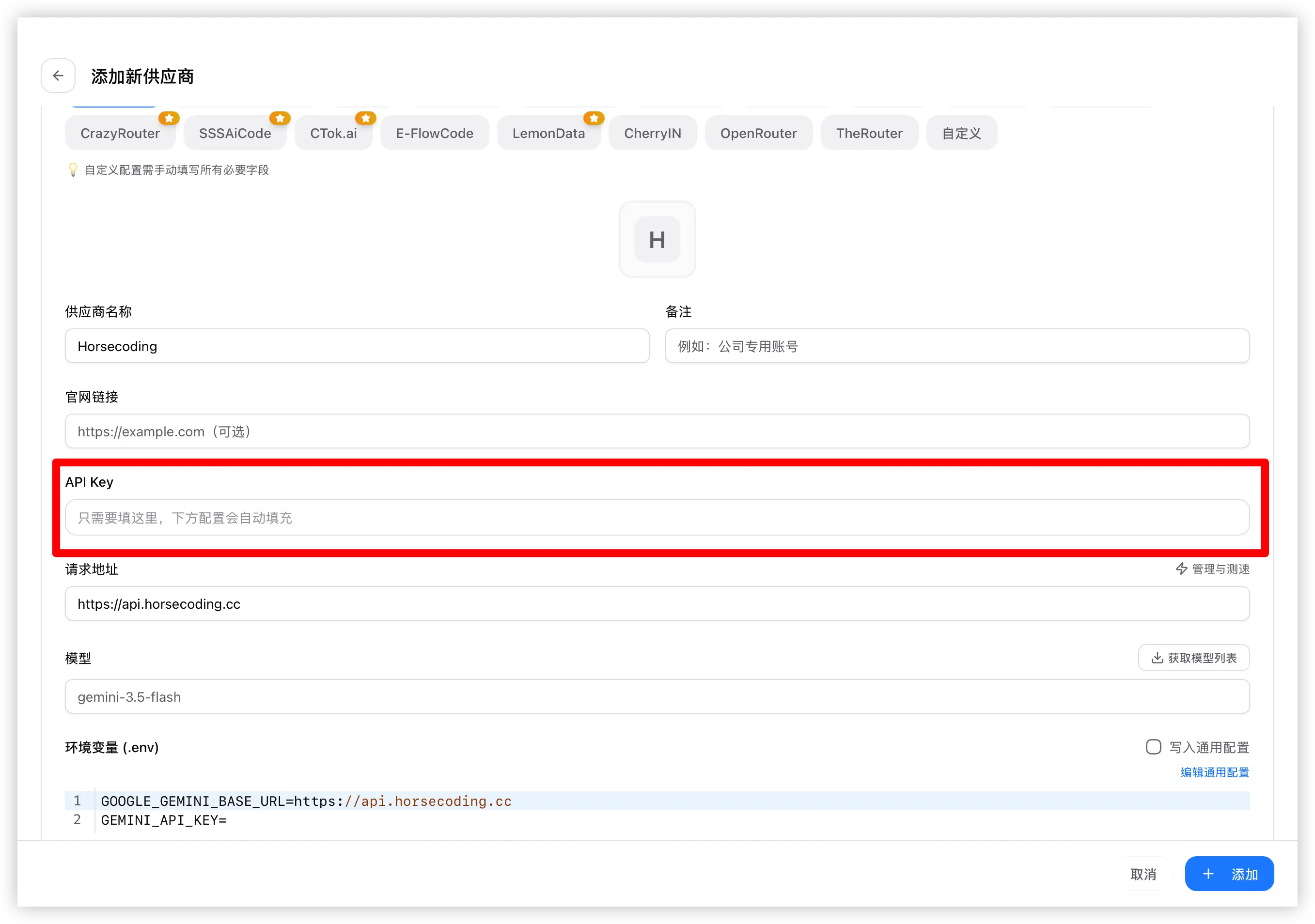Select the 自定义 custom preset

pos(962,133)
